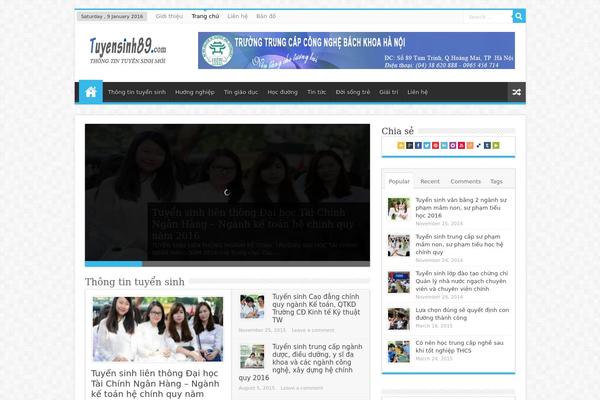Screen dimensions: 600x400
Task: Click the Twitter share icon
Action: point(427,145)
